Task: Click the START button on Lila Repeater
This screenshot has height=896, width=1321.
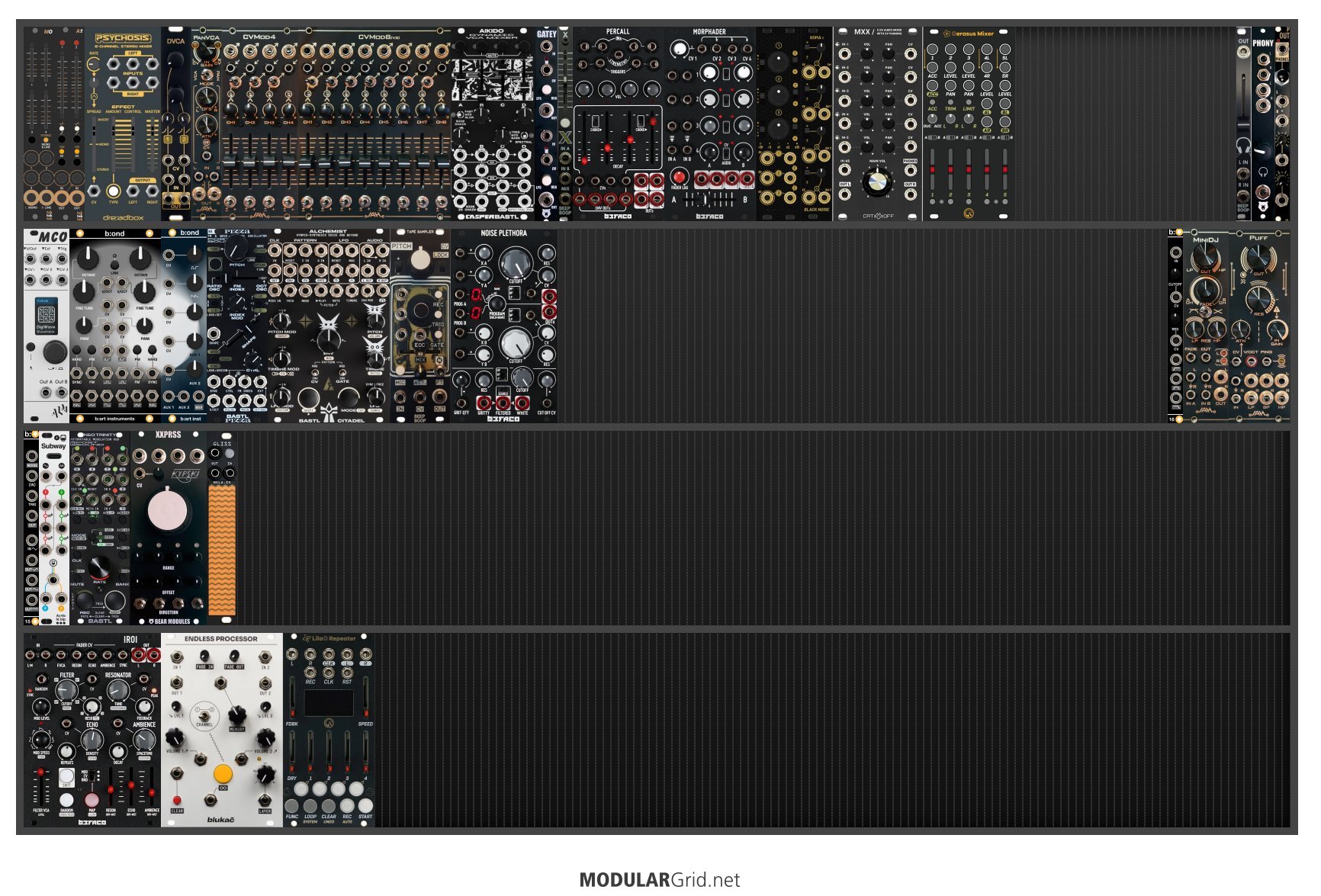Action: point(365,806)
